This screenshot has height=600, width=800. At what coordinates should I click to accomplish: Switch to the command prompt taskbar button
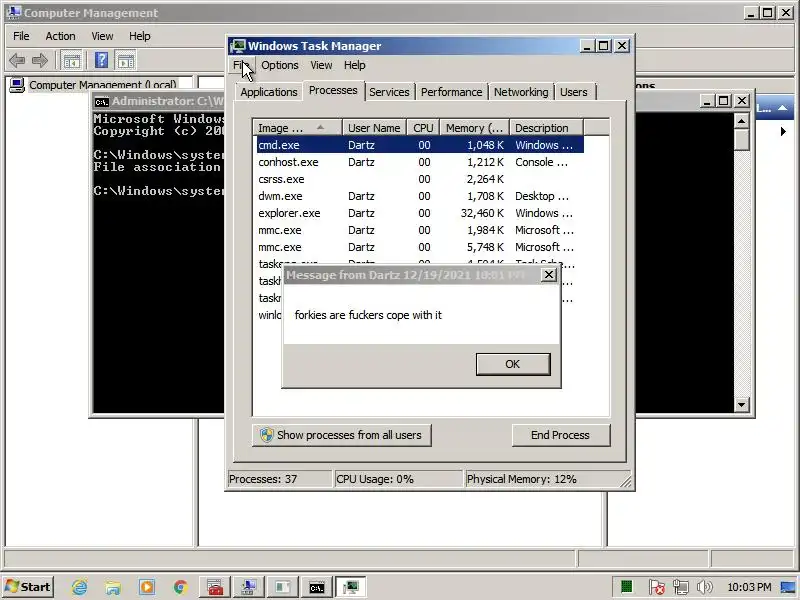point(316,587)
